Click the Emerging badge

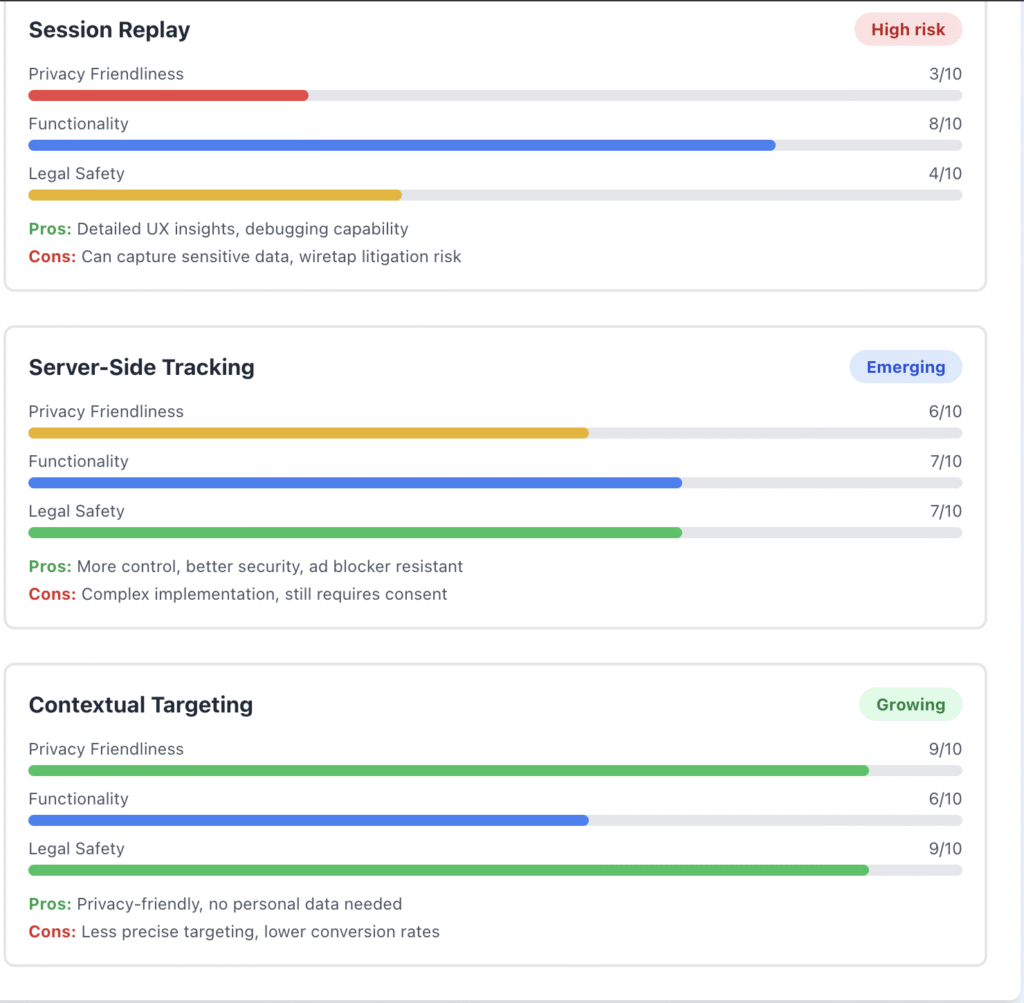pos(905,366)
